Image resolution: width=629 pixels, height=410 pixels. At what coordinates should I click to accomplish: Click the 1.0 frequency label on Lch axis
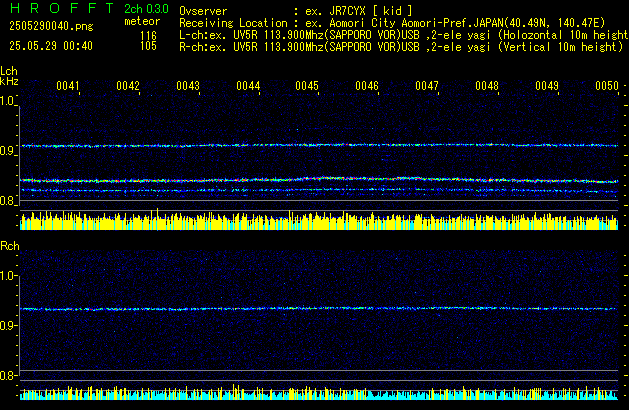click(8, 101)
